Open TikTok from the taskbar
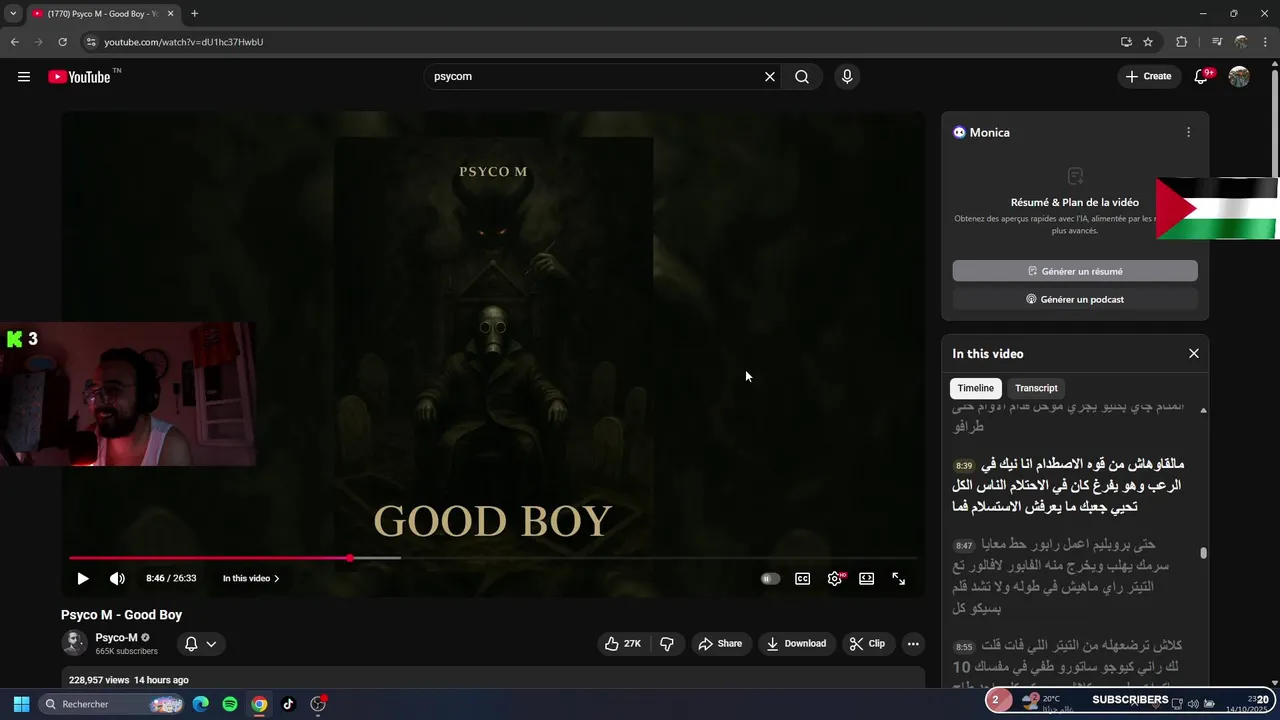Image resolution: width=1280 pixels, height=720 pixels. pos(288,704)
